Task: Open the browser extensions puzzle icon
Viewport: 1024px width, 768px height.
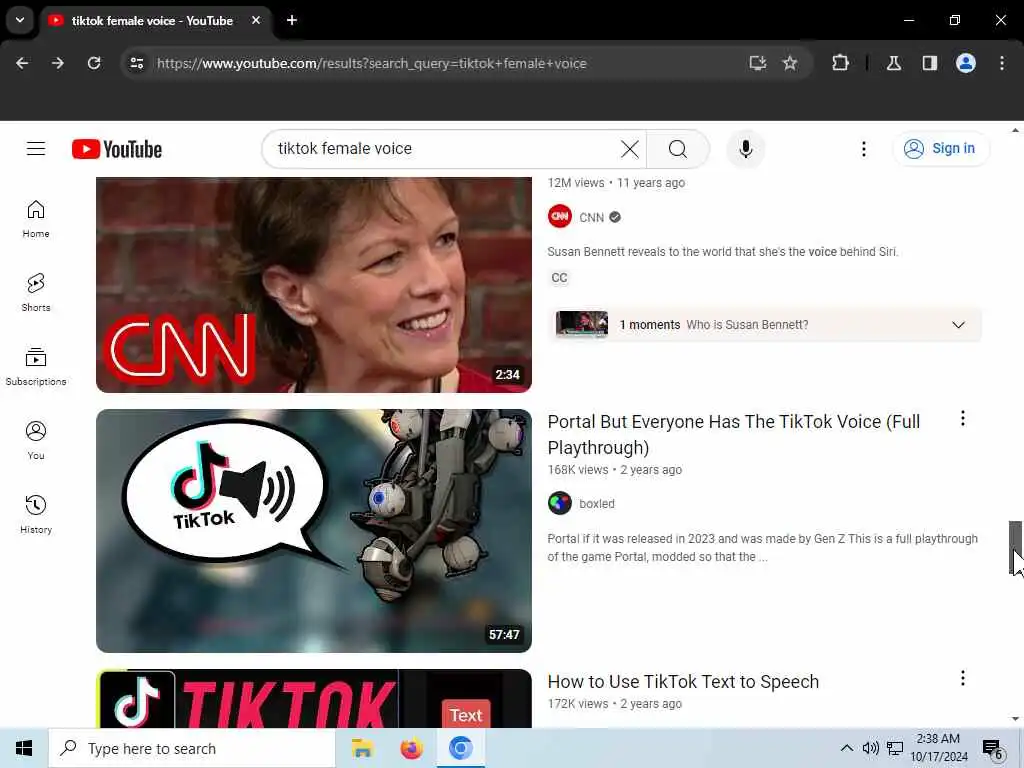Action: click(840, 63)
